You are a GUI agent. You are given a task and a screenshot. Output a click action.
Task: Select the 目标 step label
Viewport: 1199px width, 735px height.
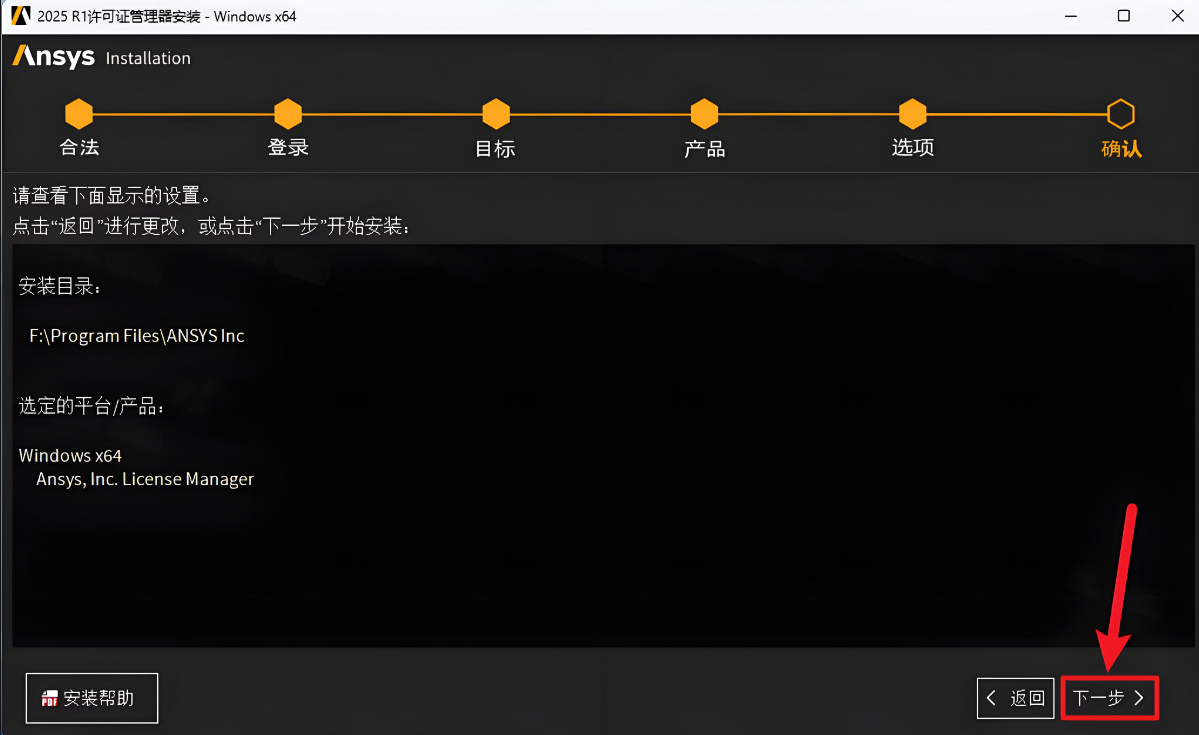pos(496,148)
